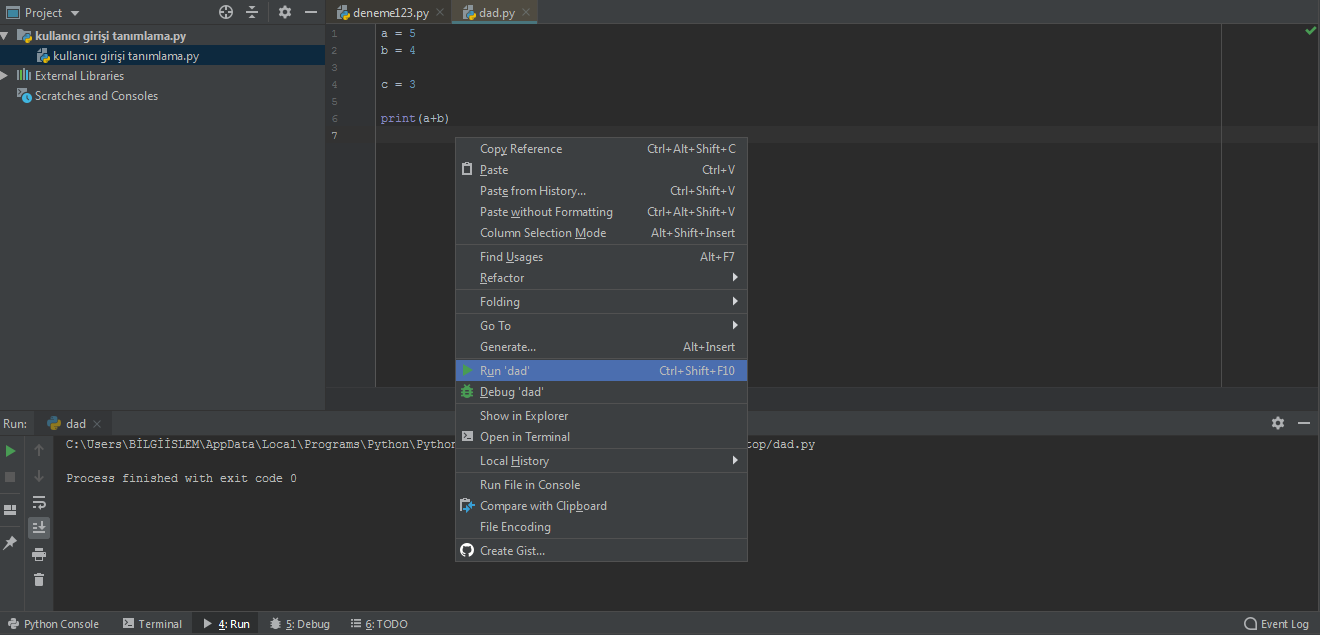Open Run panel settings gear
Viewport: 1320px width, 635px height.
(x=1278, y=423)
